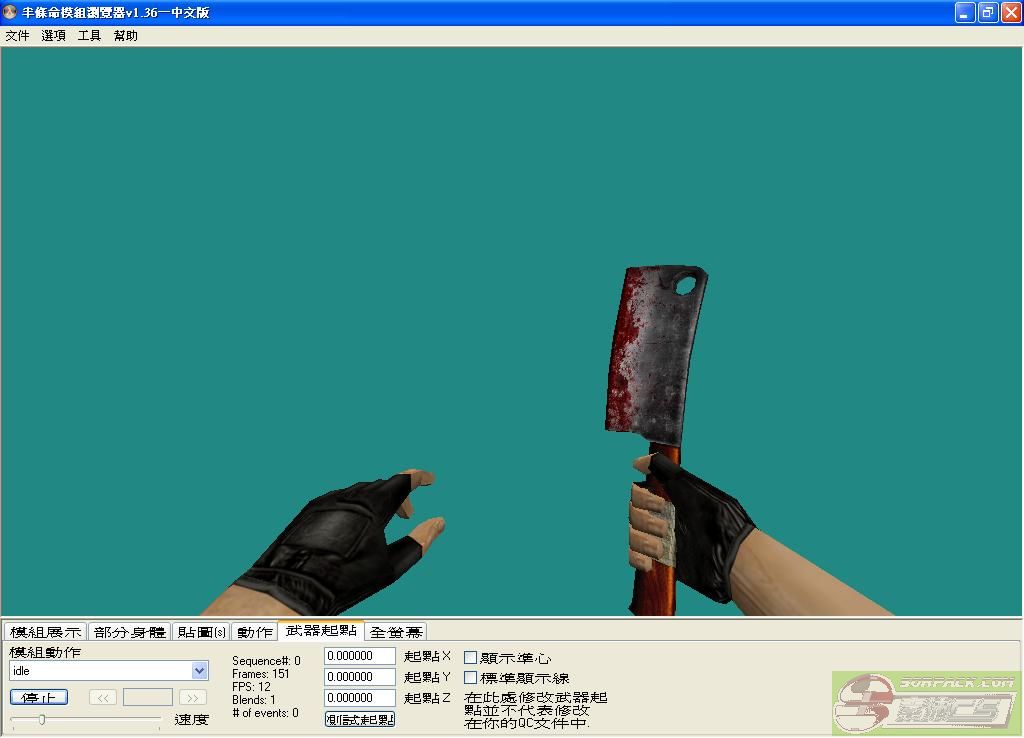Switch to the 部分身體 tab

pyautogui.click(x=129, y=632)
